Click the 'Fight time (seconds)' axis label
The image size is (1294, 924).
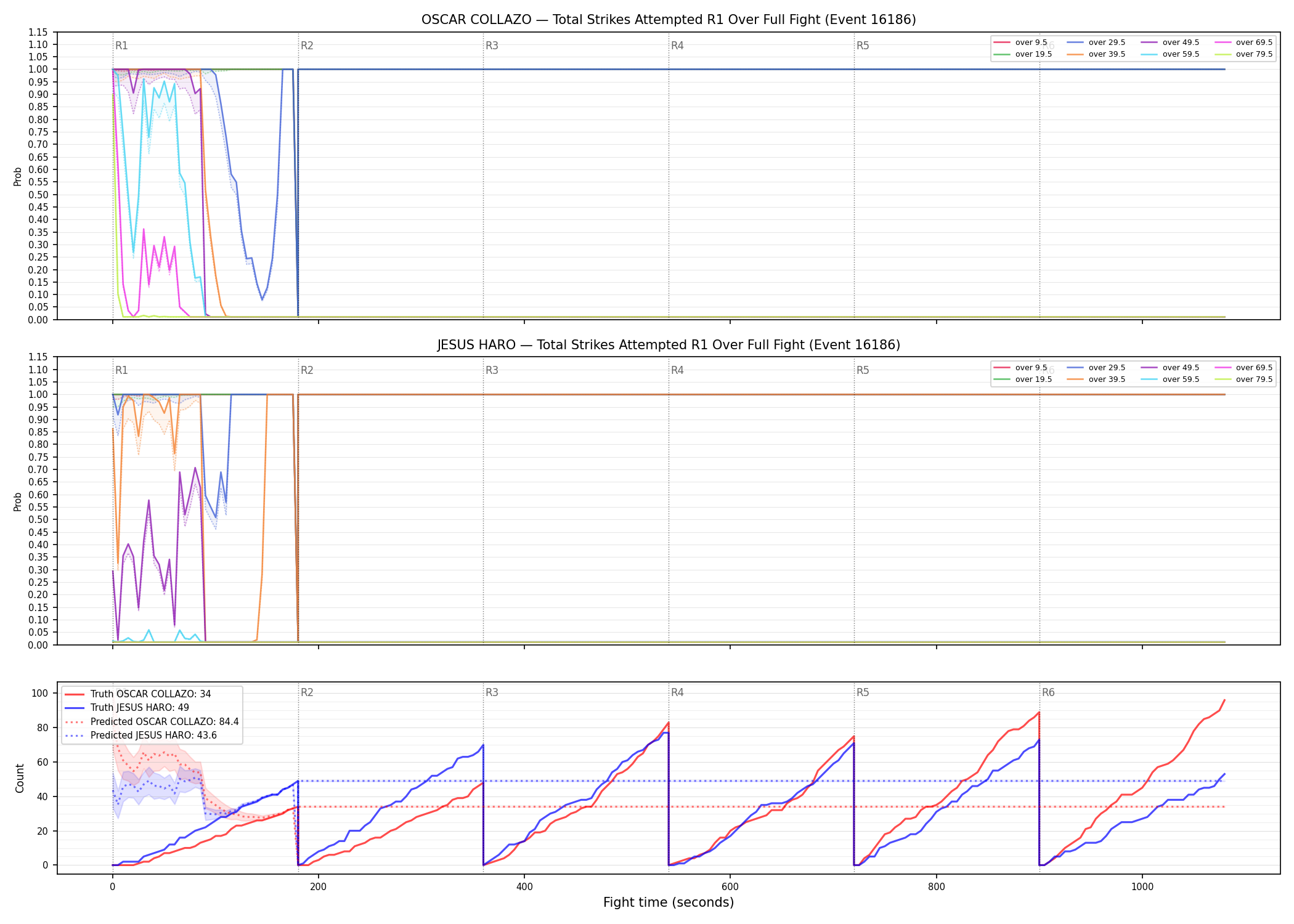(669, 902)
